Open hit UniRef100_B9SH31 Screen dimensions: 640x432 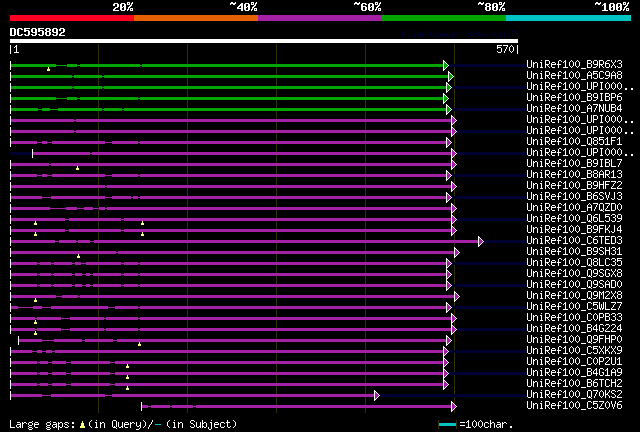pos(574,252)
